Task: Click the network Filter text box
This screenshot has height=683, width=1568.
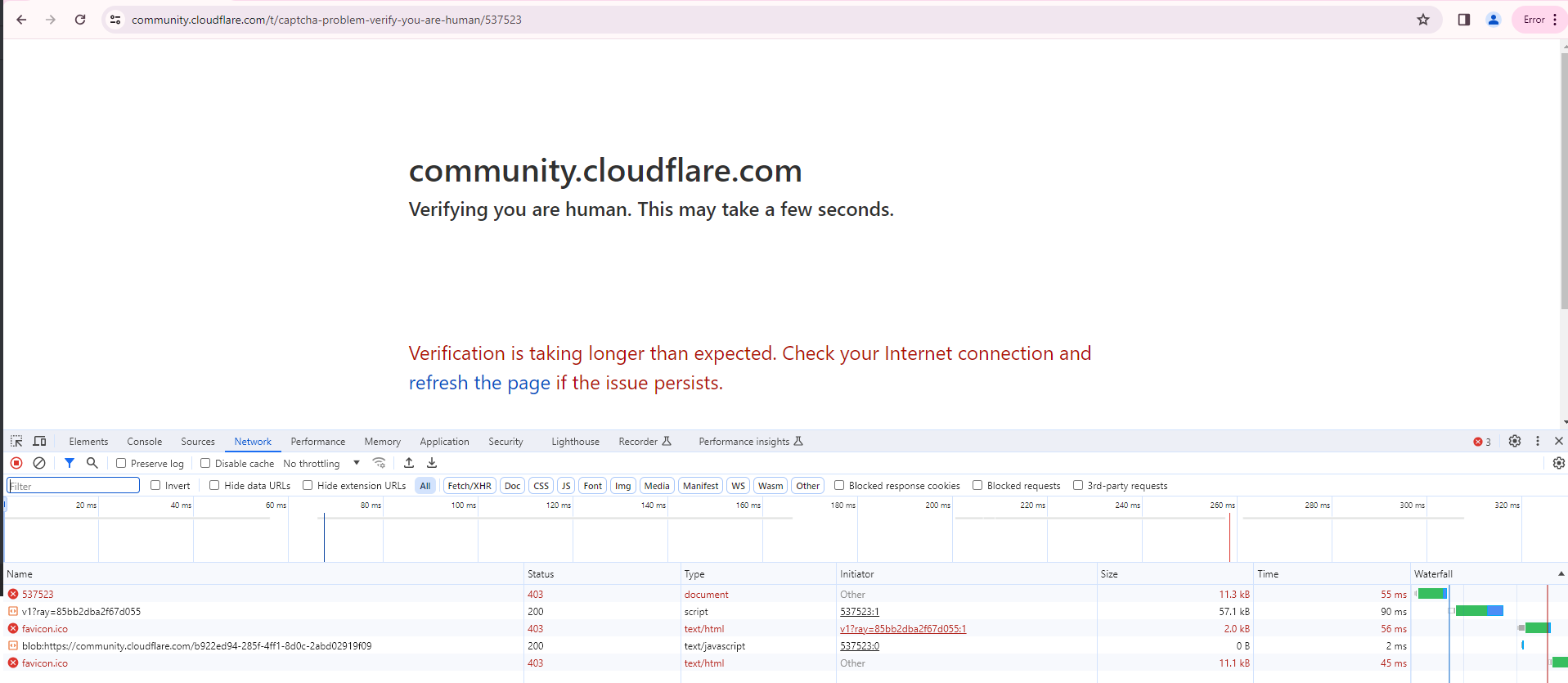Action: (74, 486)
